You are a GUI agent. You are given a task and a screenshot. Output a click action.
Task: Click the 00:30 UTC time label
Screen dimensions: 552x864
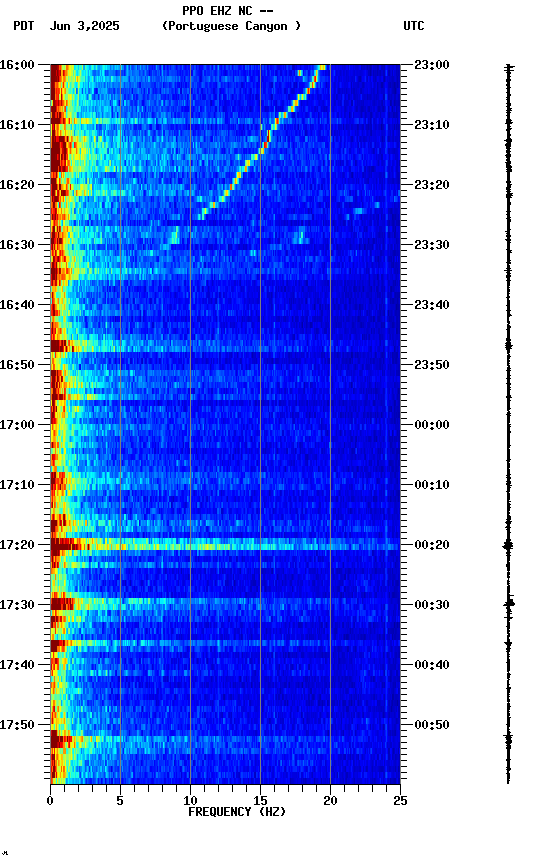pyautogui.click(x=432, y=605)
